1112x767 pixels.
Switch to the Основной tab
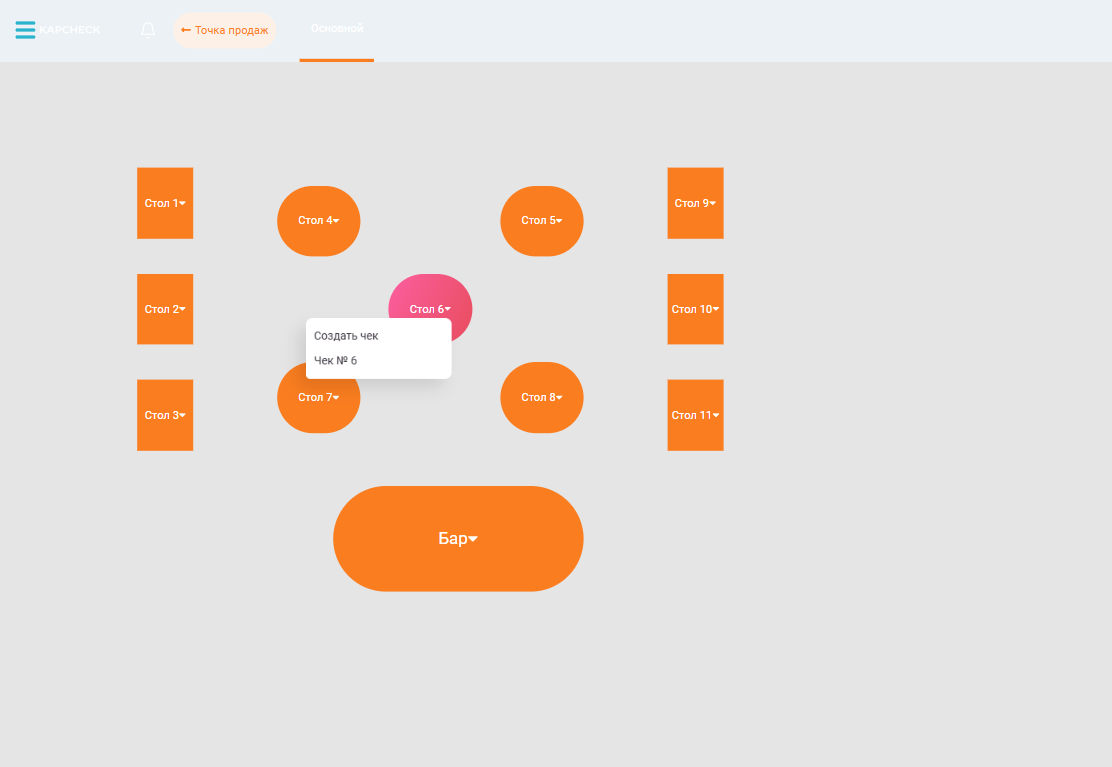coord(337,29)
